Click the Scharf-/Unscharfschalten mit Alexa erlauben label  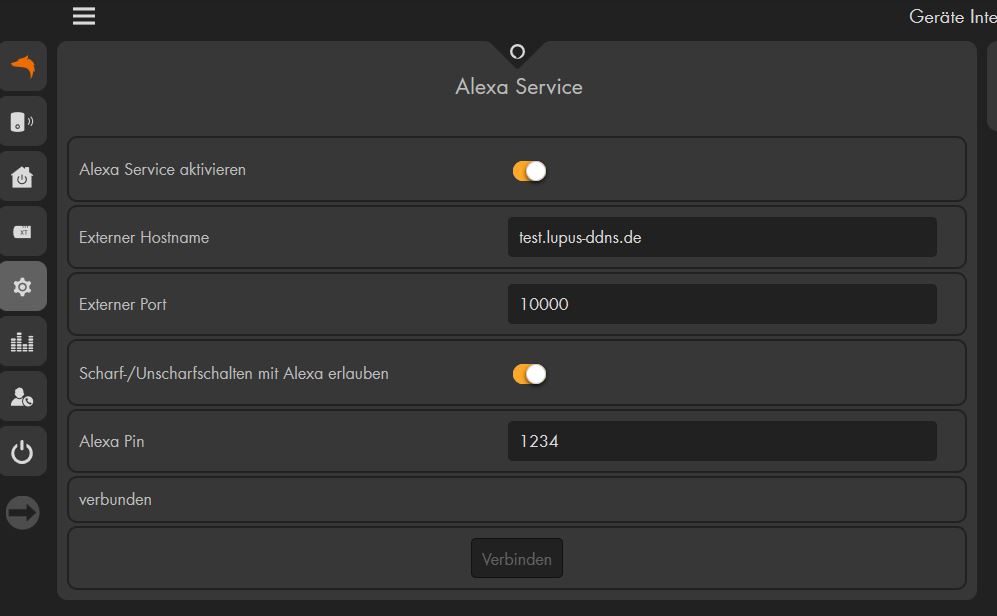233,373
